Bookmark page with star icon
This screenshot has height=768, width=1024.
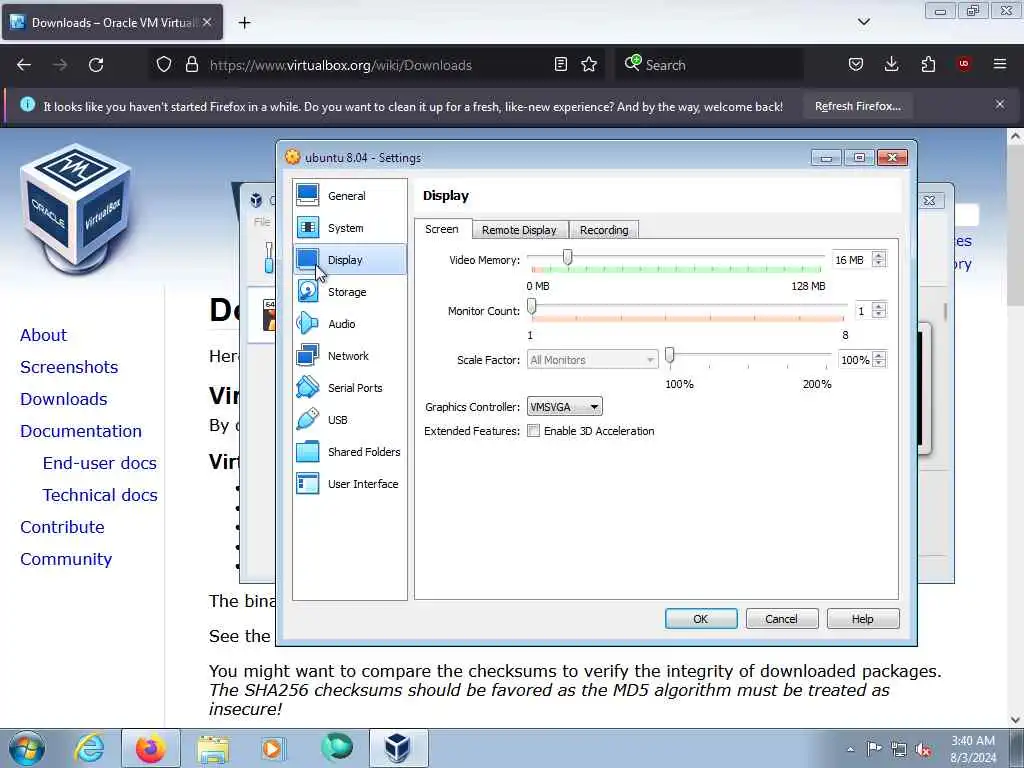pos(589,65)
